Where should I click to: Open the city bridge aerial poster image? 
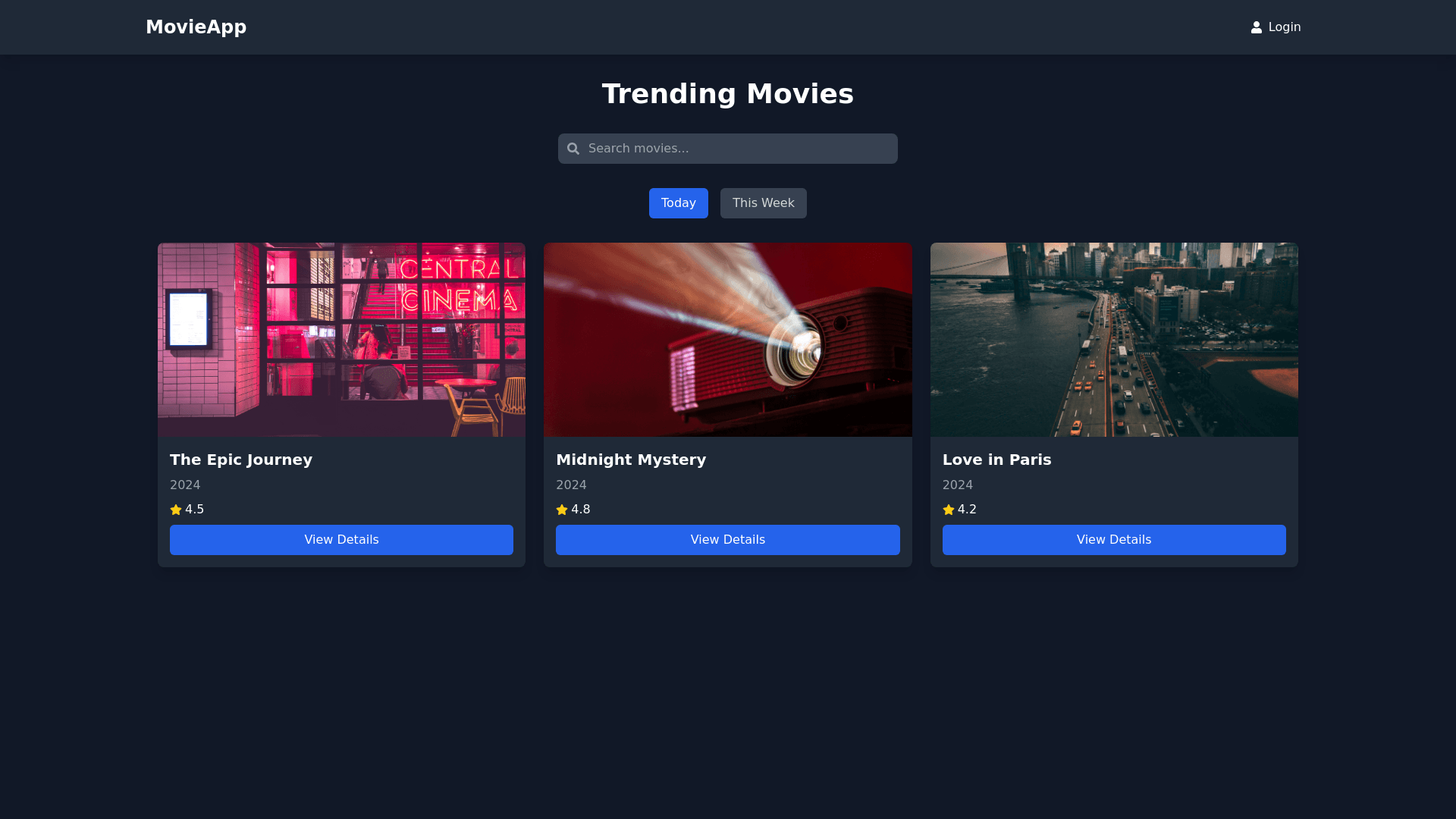tap(1113, 340)
